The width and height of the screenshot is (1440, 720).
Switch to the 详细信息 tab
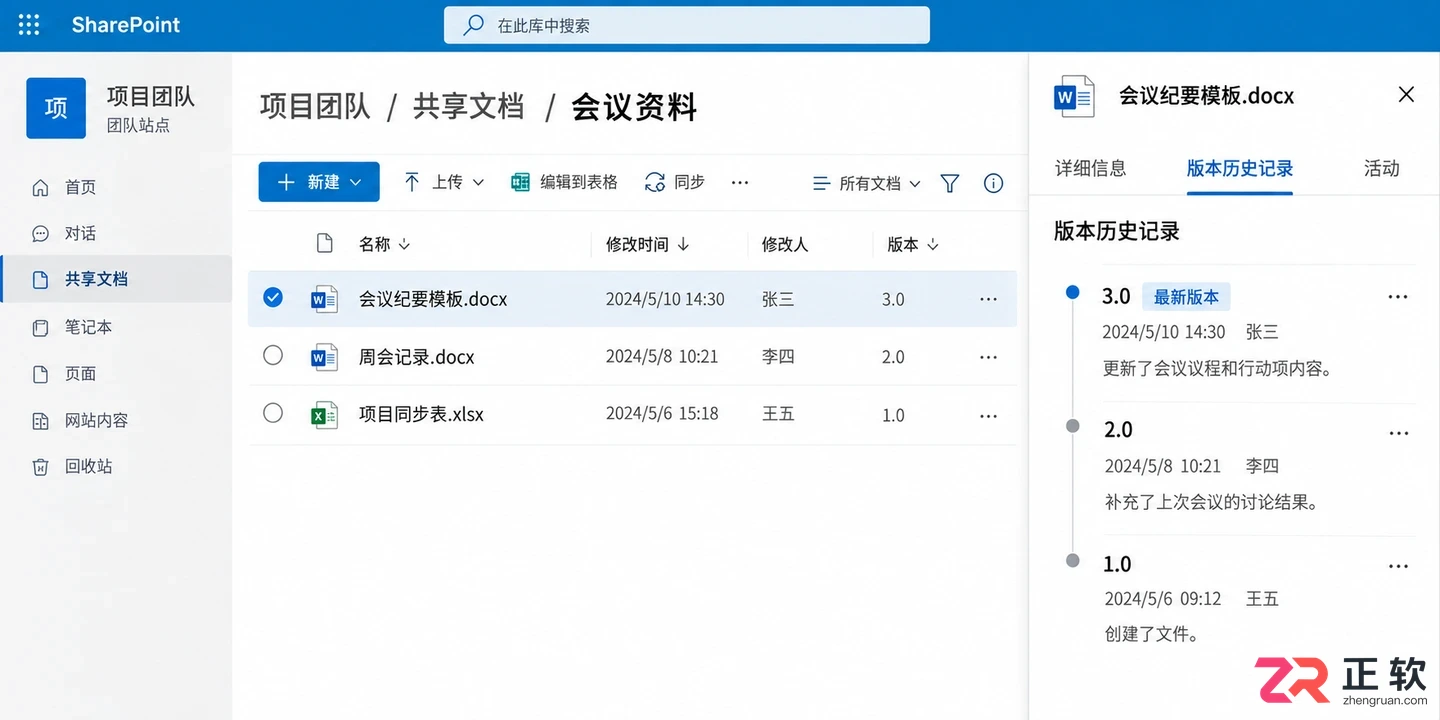click(1091, 168)
